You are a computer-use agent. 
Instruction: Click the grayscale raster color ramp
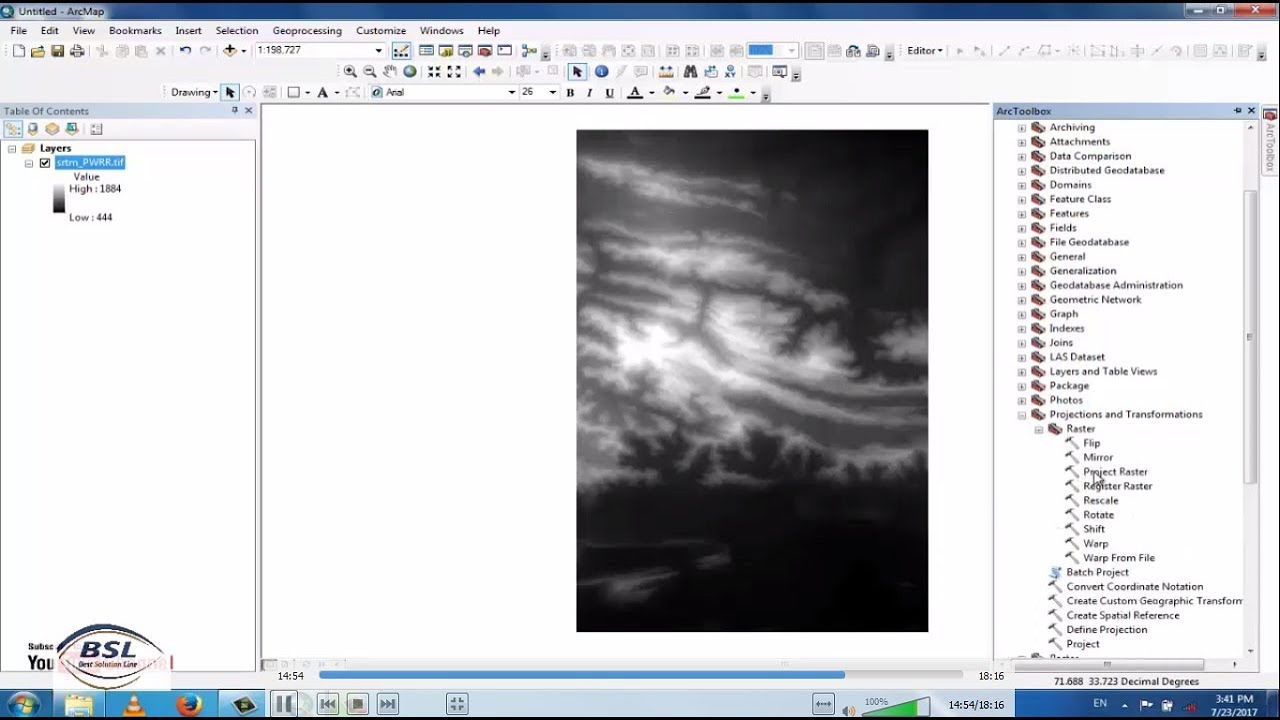(x=59, y=198)
